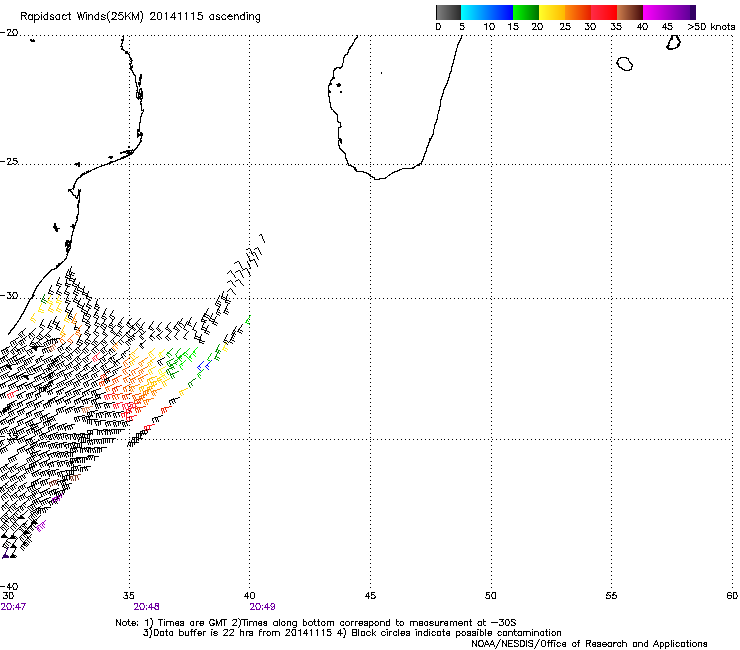Image resolution: width=740 pixels, height=650 pixels.
Task: Click the 45 longitude axis label
Action: (x=370, y=596)
